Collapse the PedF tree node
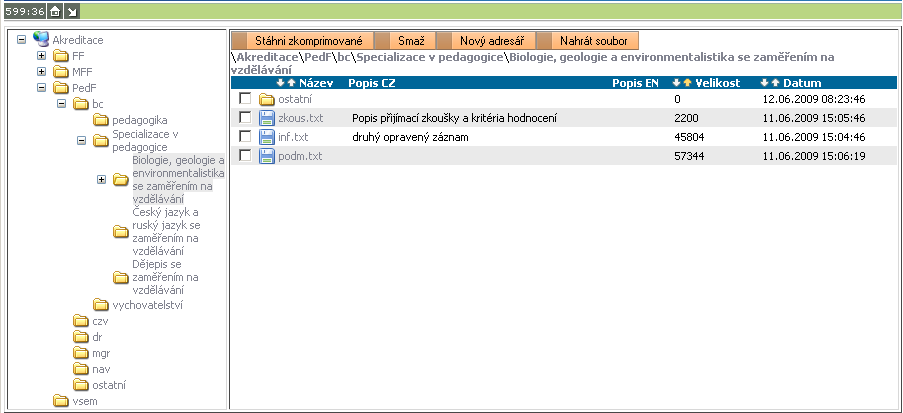The height and width of the screenshot is (413, 903). (x=41, y=88)
